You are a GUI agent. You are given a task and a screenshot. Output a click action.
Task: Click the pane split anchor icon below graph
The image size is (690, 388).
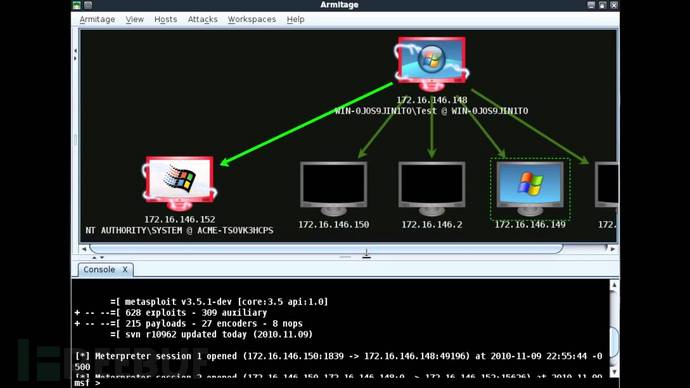(x=366, y=254)
